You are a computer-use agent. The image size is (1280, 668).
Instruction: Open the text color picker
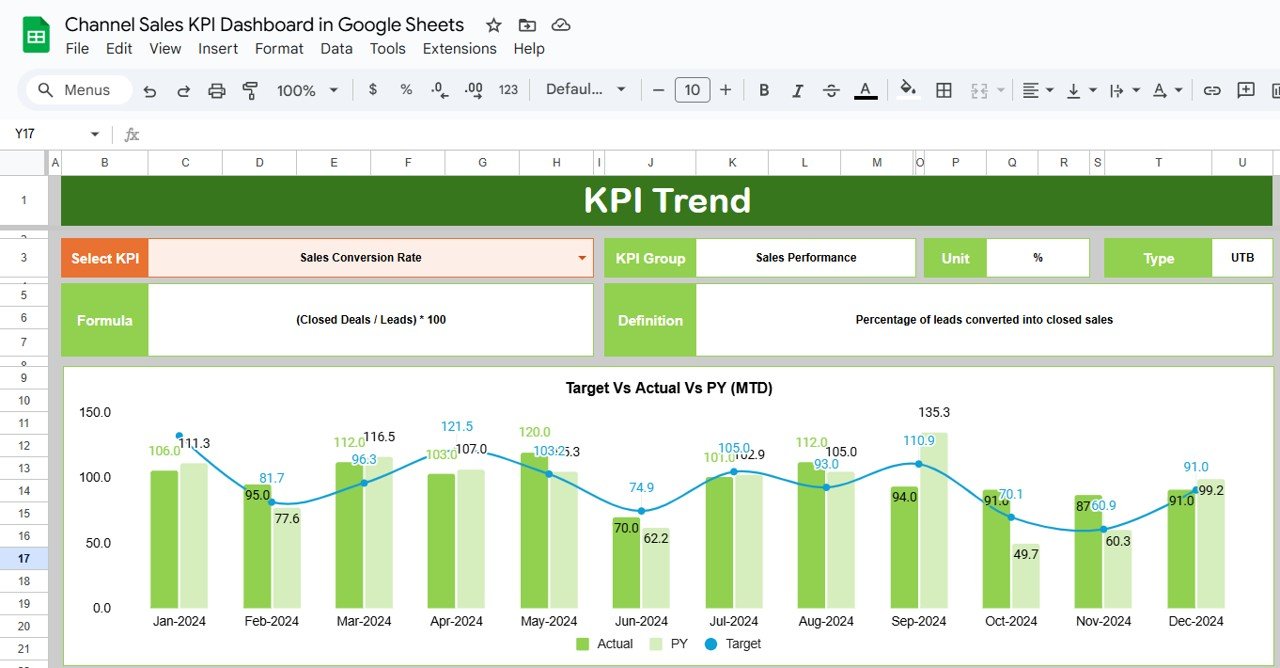pyautogui.click(x=864, y=90)
